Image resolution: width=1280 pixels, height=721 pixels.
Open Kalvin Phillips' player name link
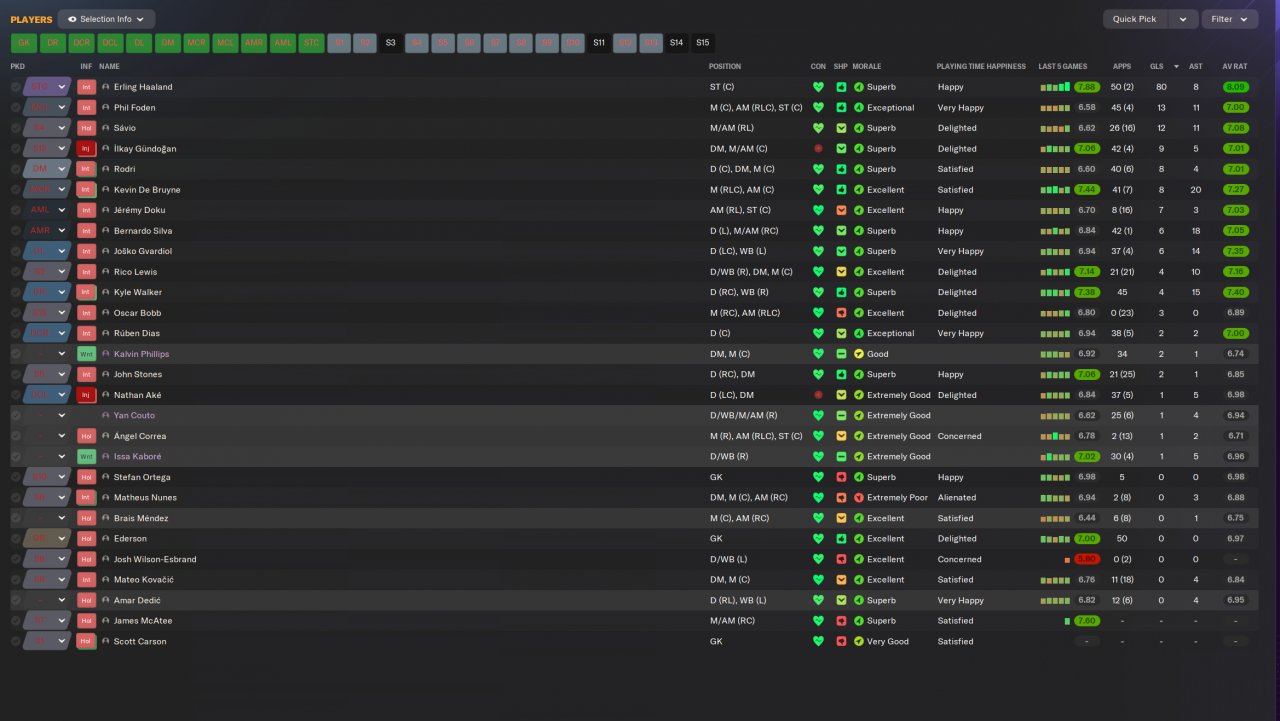pos(141,354)
